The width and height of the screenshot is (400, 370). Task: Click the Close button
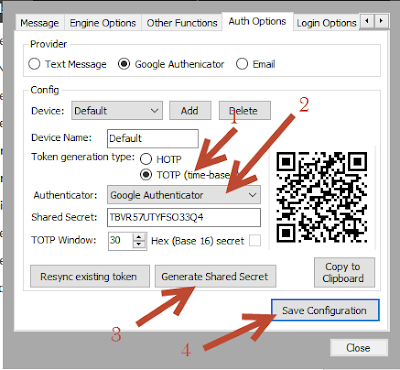pos(359,348)
